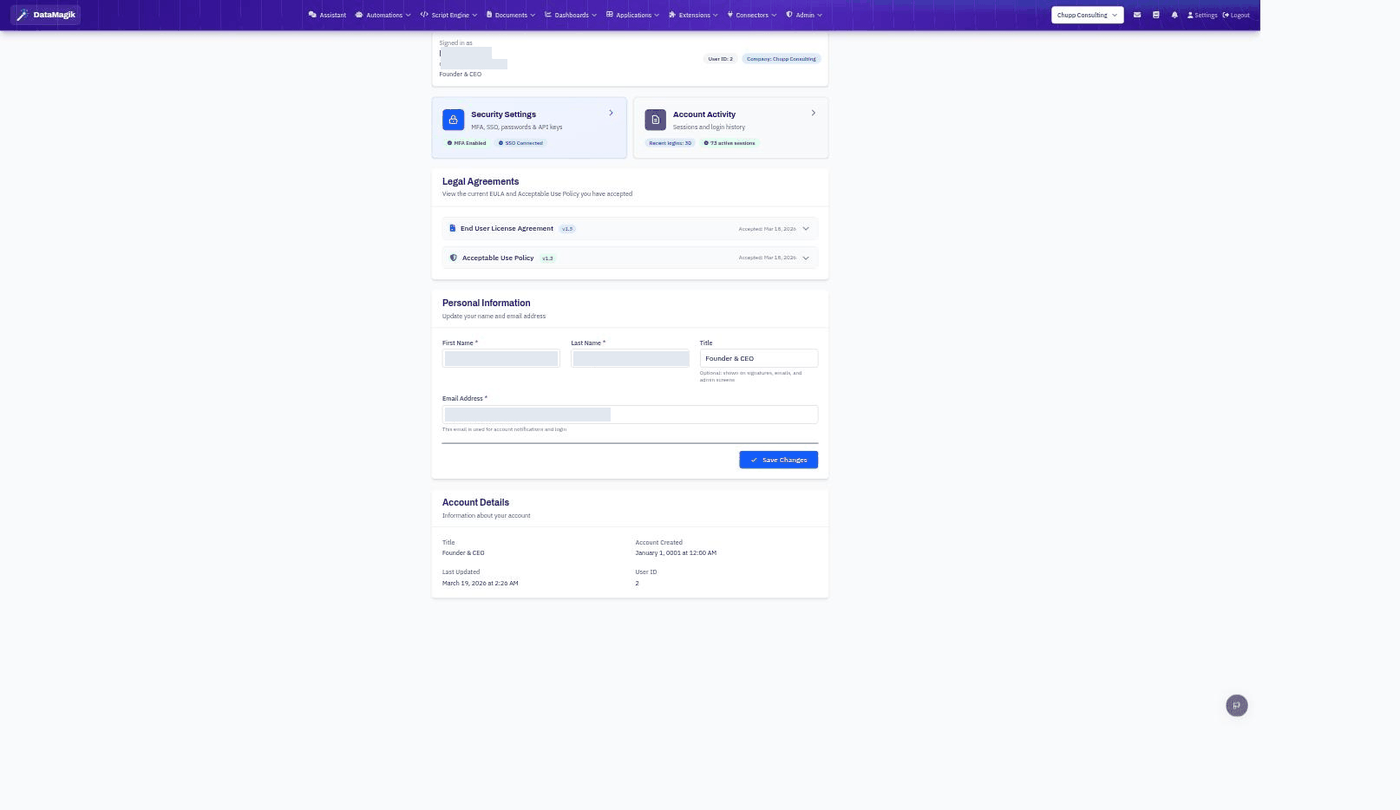Open the Connectors dropdown
Screen dimensions: 1400x810
coord(751,15)
